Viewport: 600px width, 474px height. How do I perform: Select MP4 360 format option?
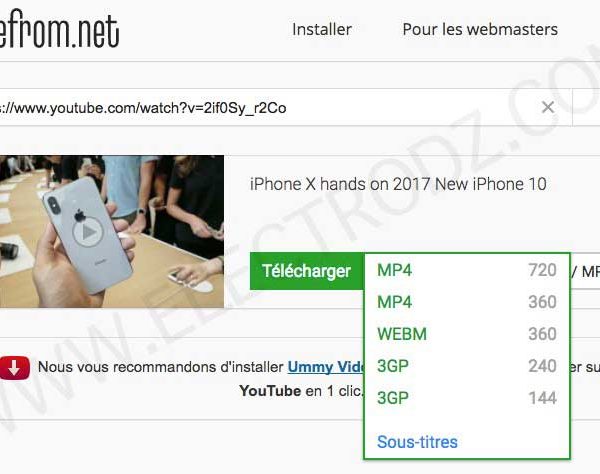(x=466, y=302)
